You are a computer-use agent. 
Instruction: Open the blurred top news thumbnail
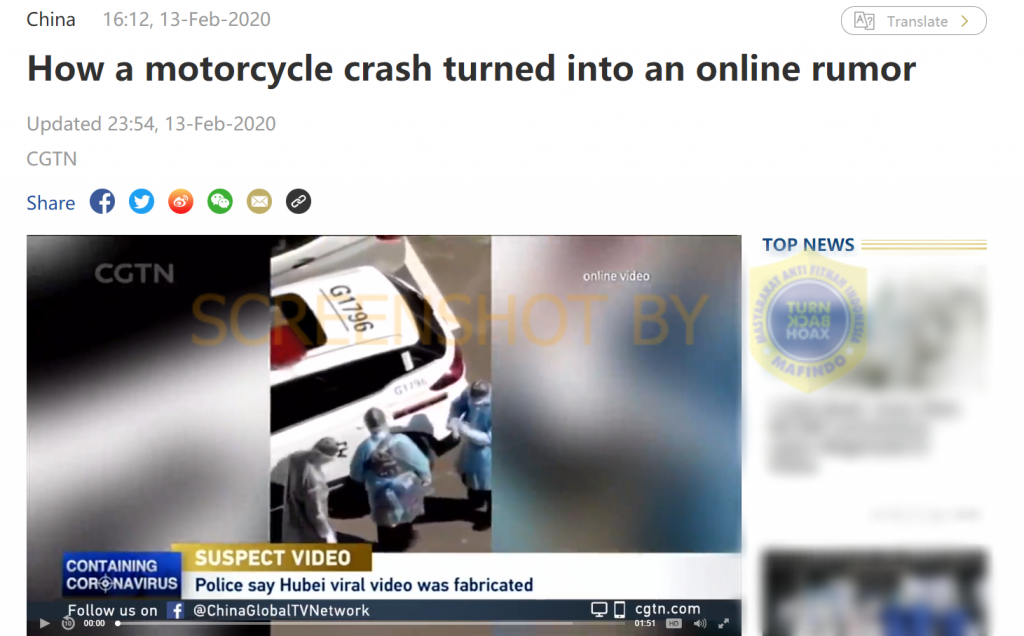875,326
